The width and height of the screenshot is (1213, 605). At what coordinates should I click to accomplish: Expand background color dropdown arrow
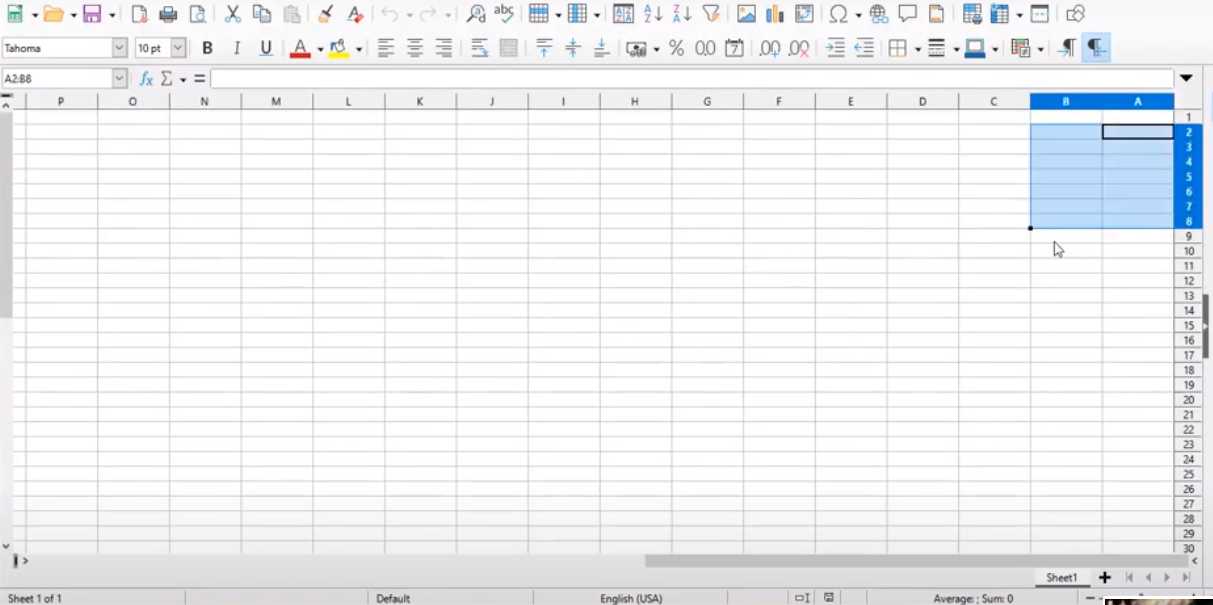[359, 48]
